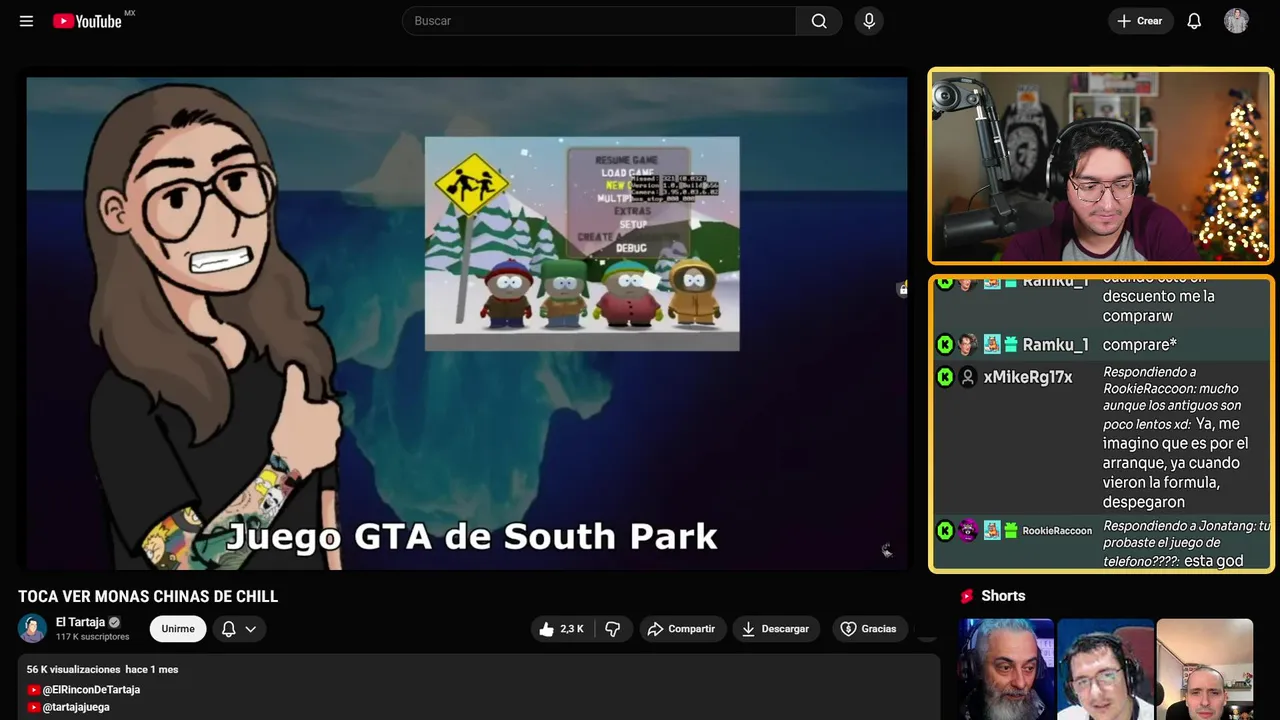Click the video title TOCA VER MONAS CHINAS

(148, 597)
